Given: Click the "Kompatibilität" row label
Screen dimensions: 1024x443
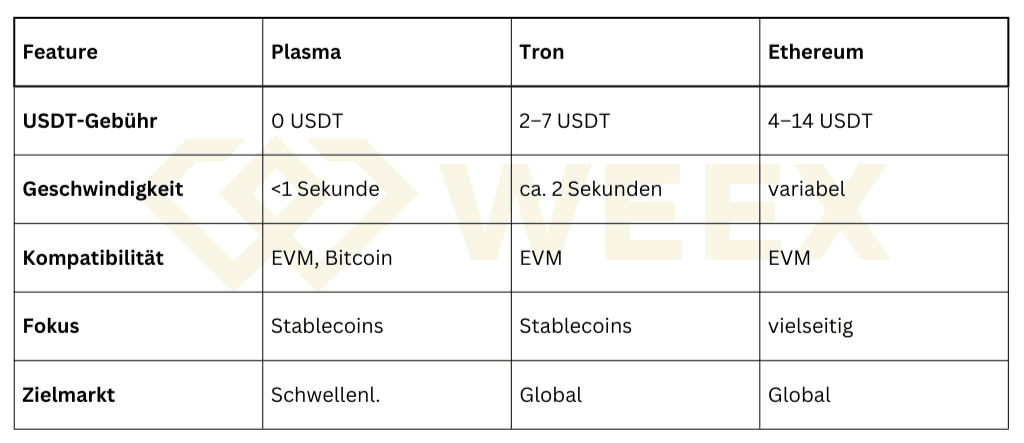Looking at the screenshot, I should [x=93, y=258].
